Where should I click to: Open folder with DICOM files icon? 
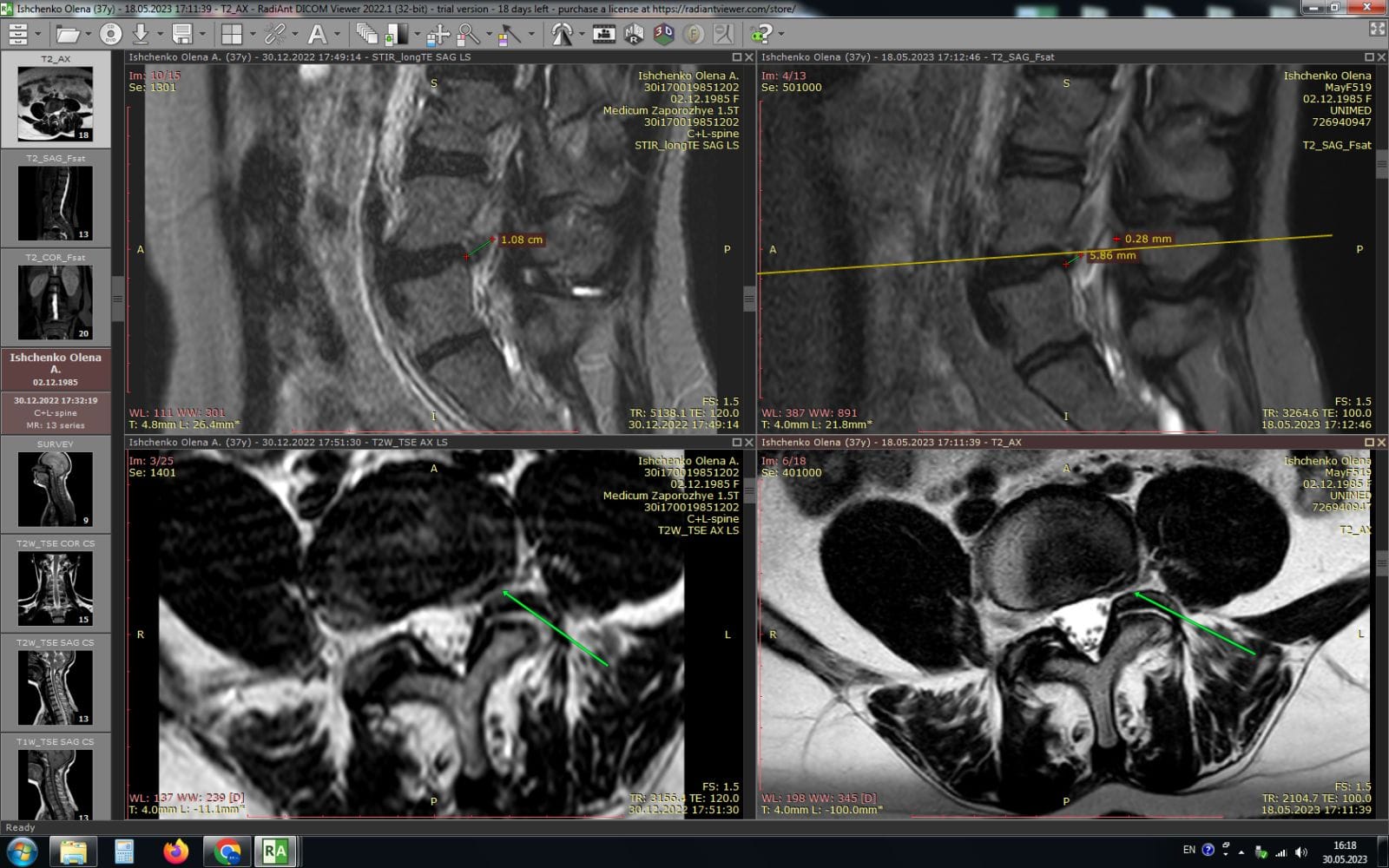pos(66,35)
